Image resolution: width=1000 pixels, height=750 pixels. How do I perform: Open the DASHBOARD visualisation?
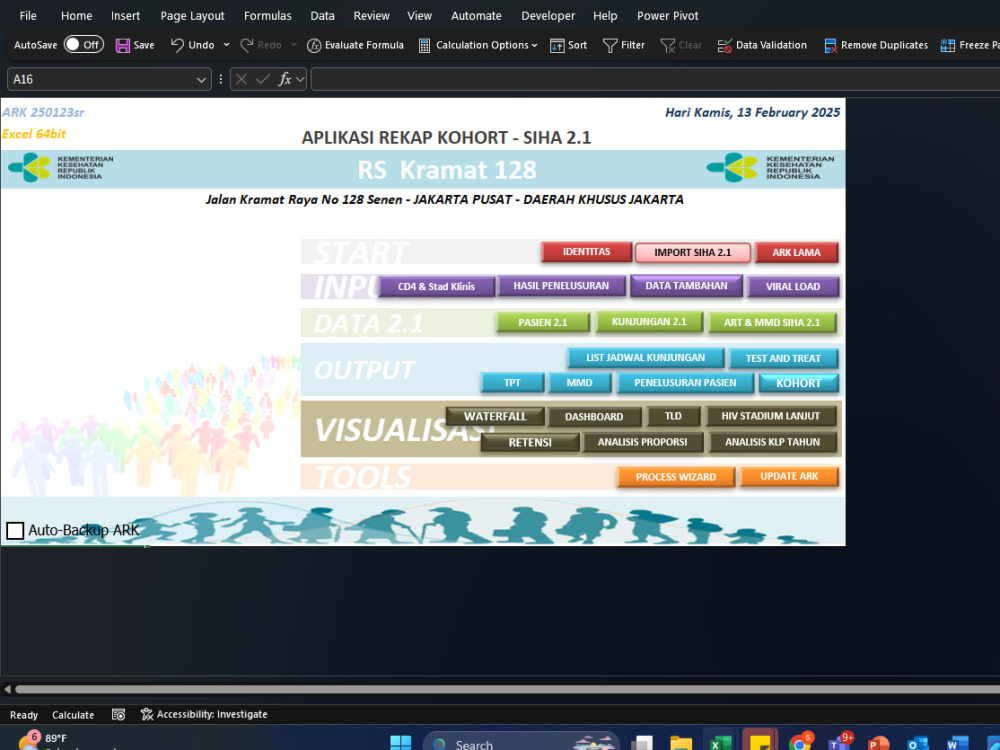(594, 416)
